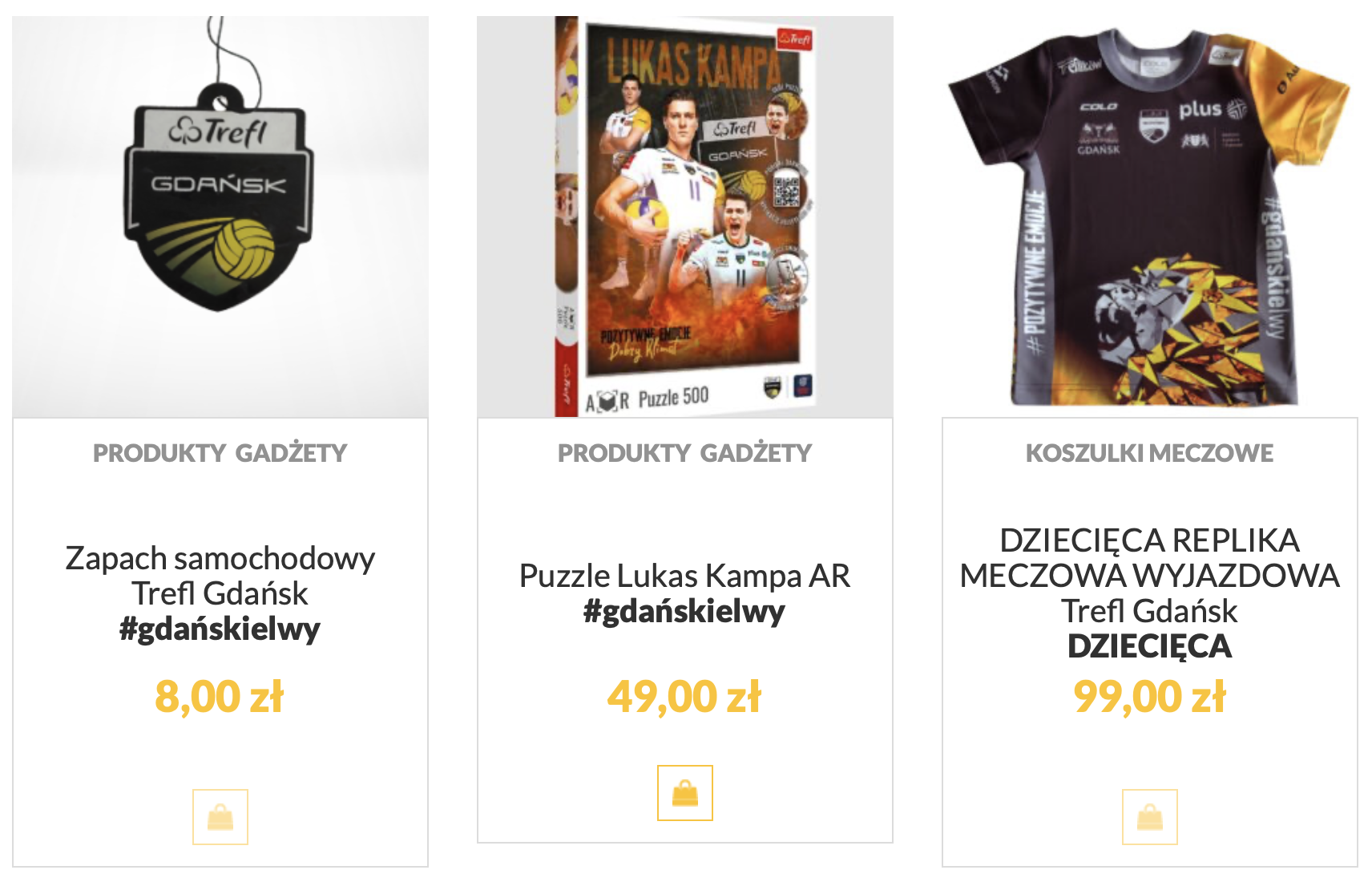Click the 8,00 zł price

tap(220, 696)
